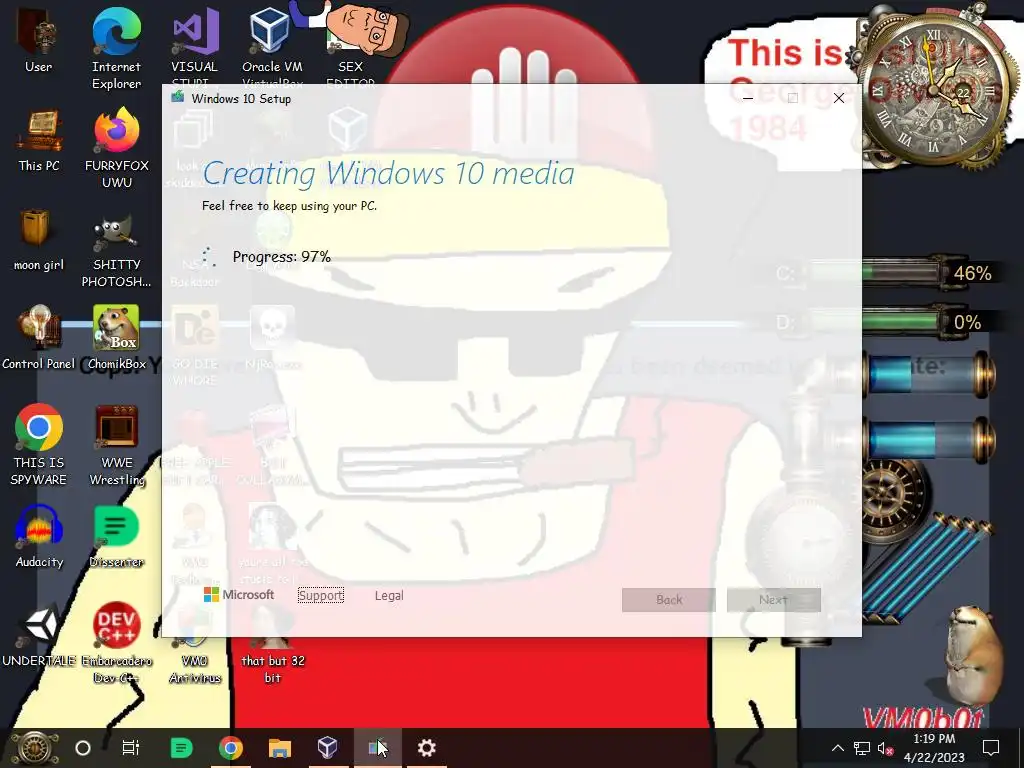Launch the SHITTY PHOTOSH... GIMP shortcut

point(116,251)
